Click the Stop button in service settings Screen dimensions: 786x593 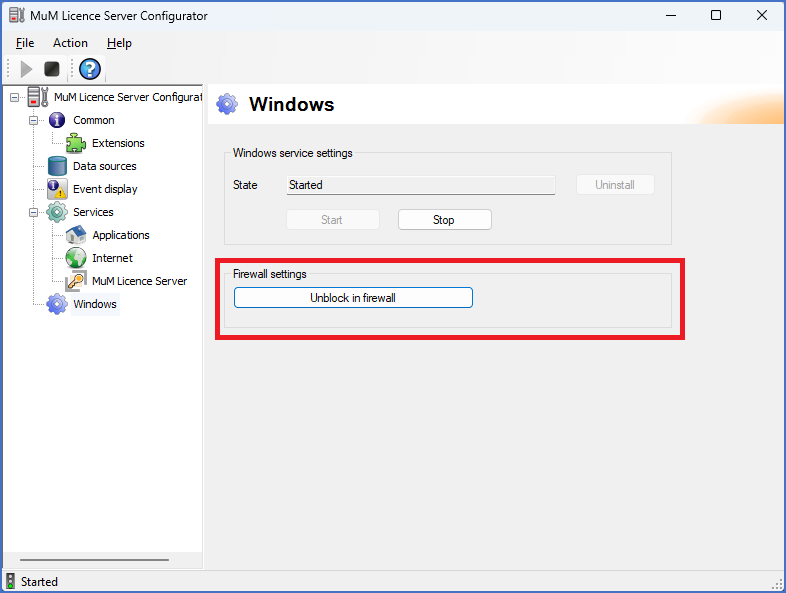point(445,220)
